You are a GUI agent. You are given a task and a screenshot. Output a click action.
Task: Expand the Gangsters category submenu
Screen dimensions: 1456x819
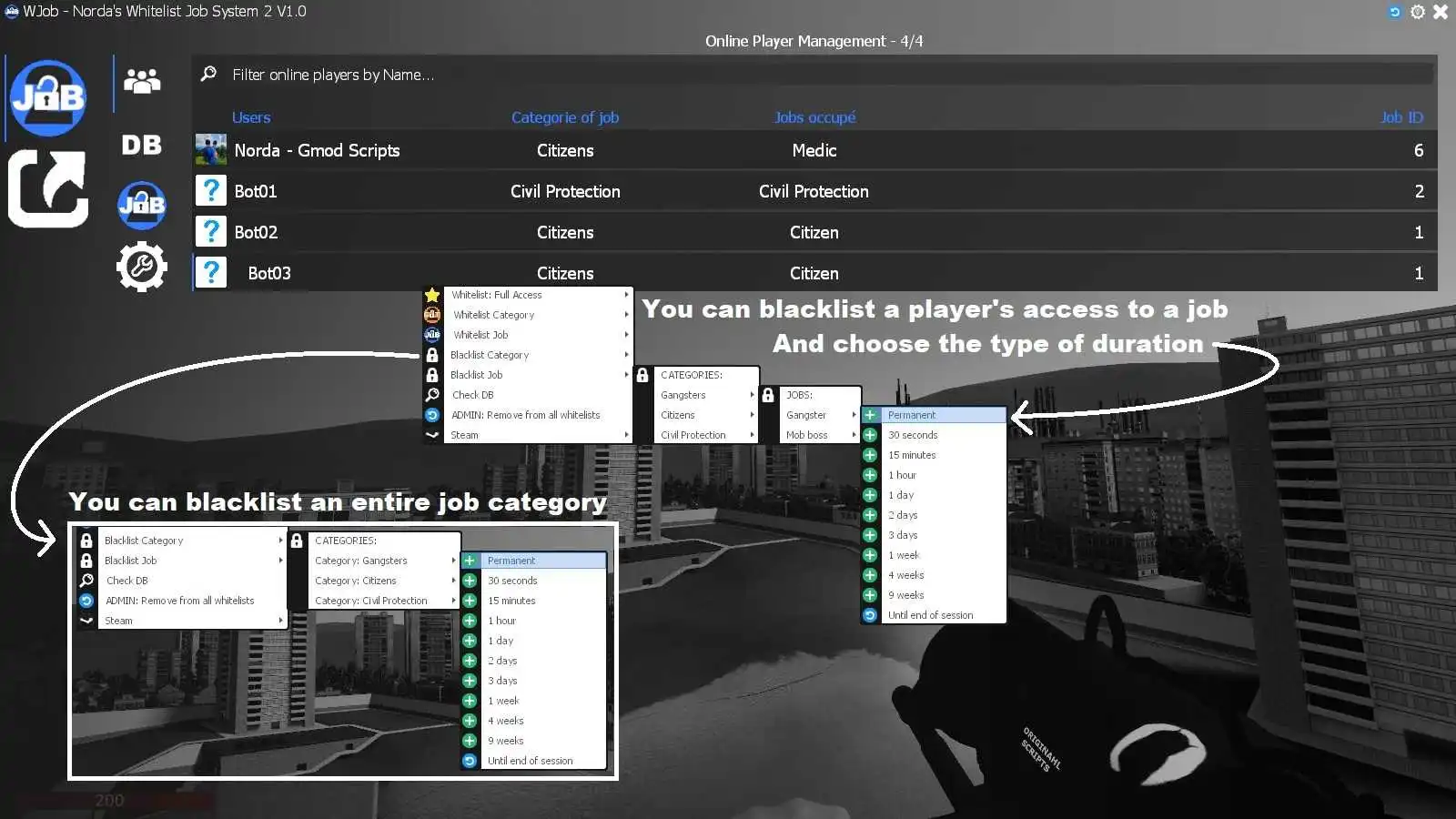pyautogui.click(x=684, y=395)
